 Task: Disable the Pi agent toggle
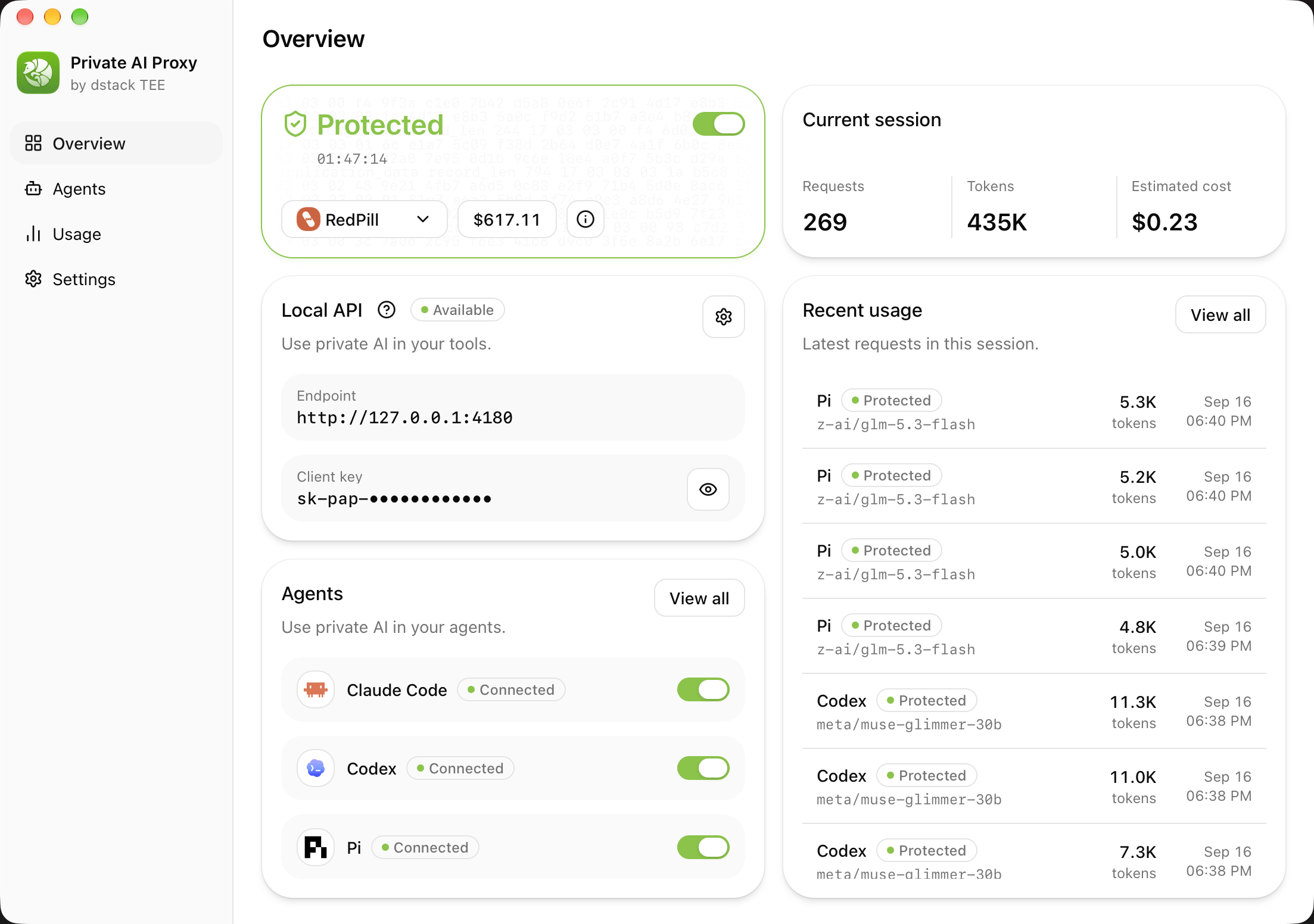pyautogui.click(x=703, y=847)
